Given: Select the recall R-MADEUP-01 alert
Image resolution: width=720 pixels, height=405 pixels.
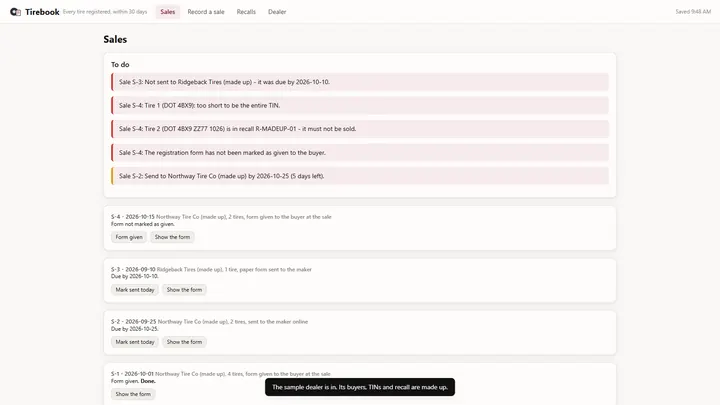Looking at the screenshot, I should pos(360,129).
